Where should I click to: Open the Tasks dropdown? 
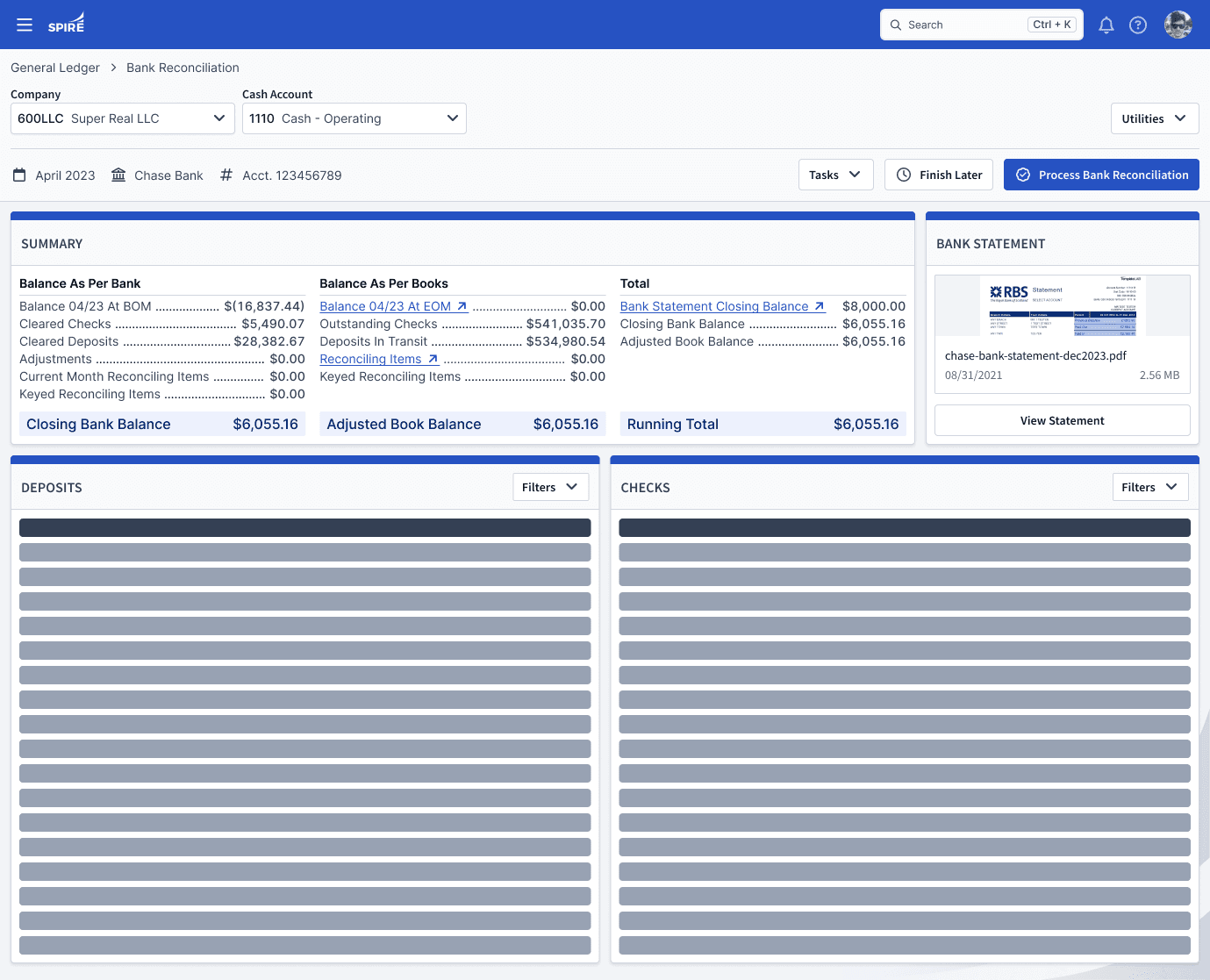pos(834,175)
